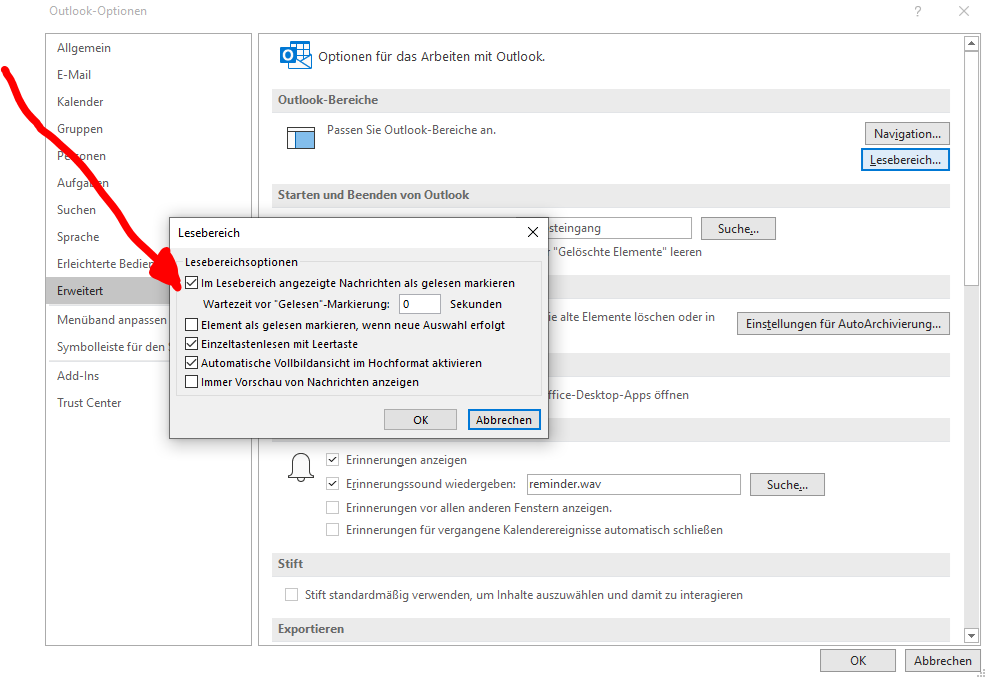Click the Lesebereich... button
The height and width of the screenshot is (678, 985).
coord(905,160)
